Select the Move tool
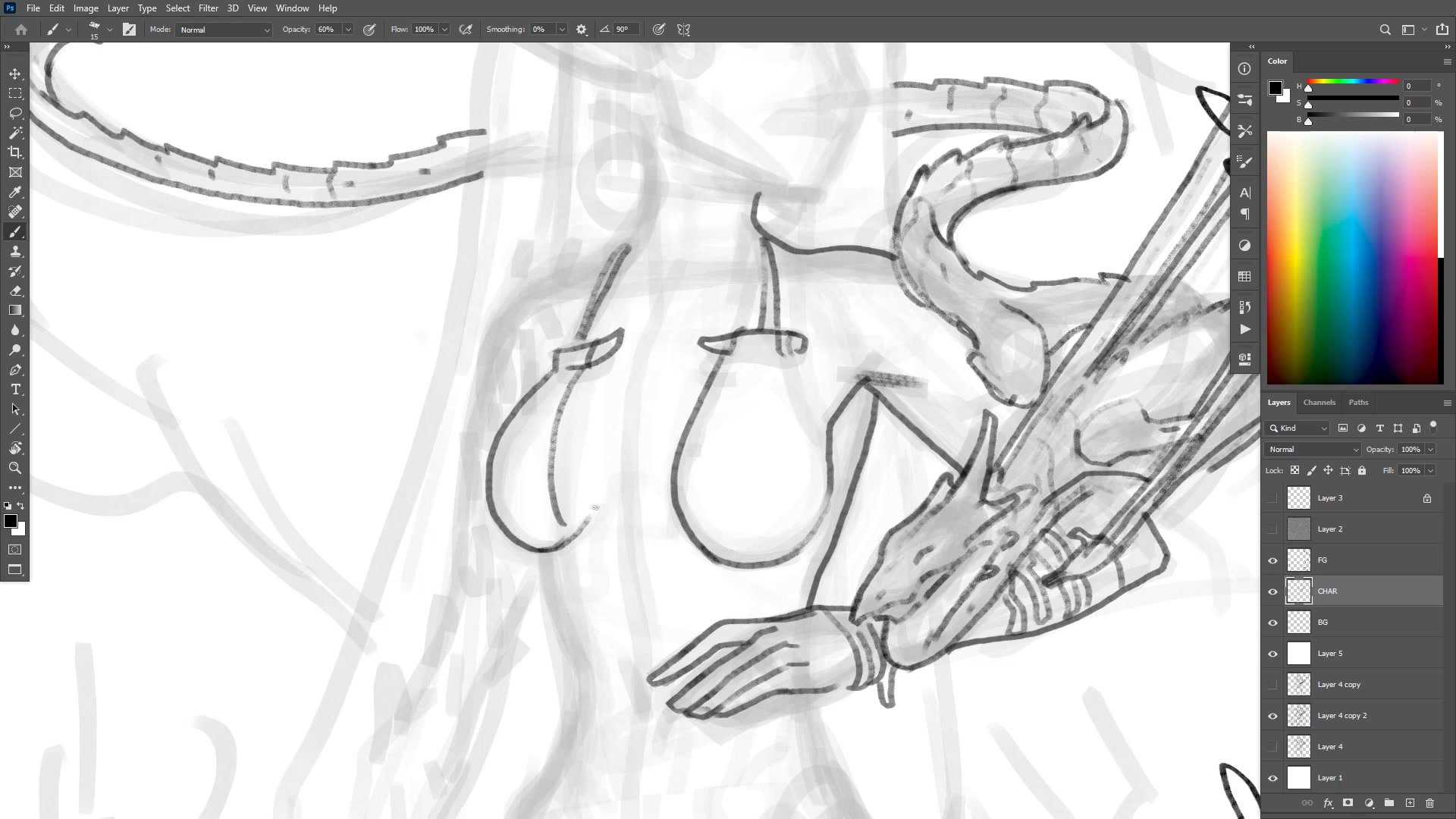The width and height of the screenshot is (1456, 819). [x=15, y=74]
